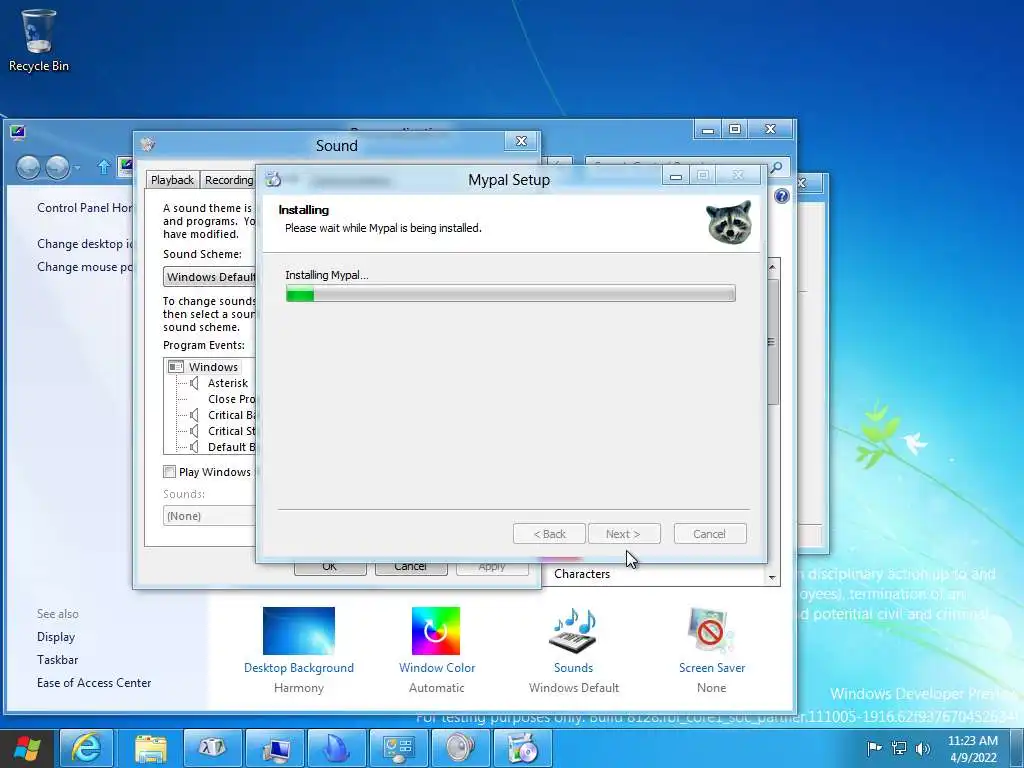Screen dimensions: 1024x768
Task: Open the Display link under See also
Action: [x=56, y=637]
